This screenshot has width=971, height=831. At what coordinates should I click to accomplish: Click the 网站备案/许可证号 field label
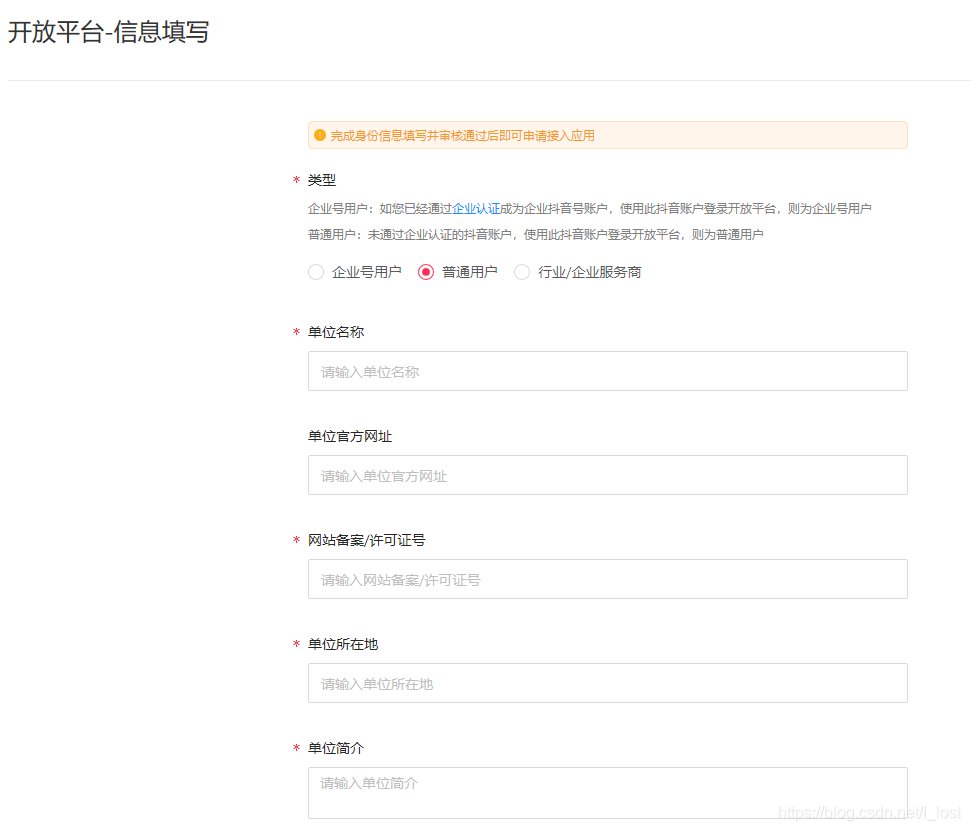366,540
